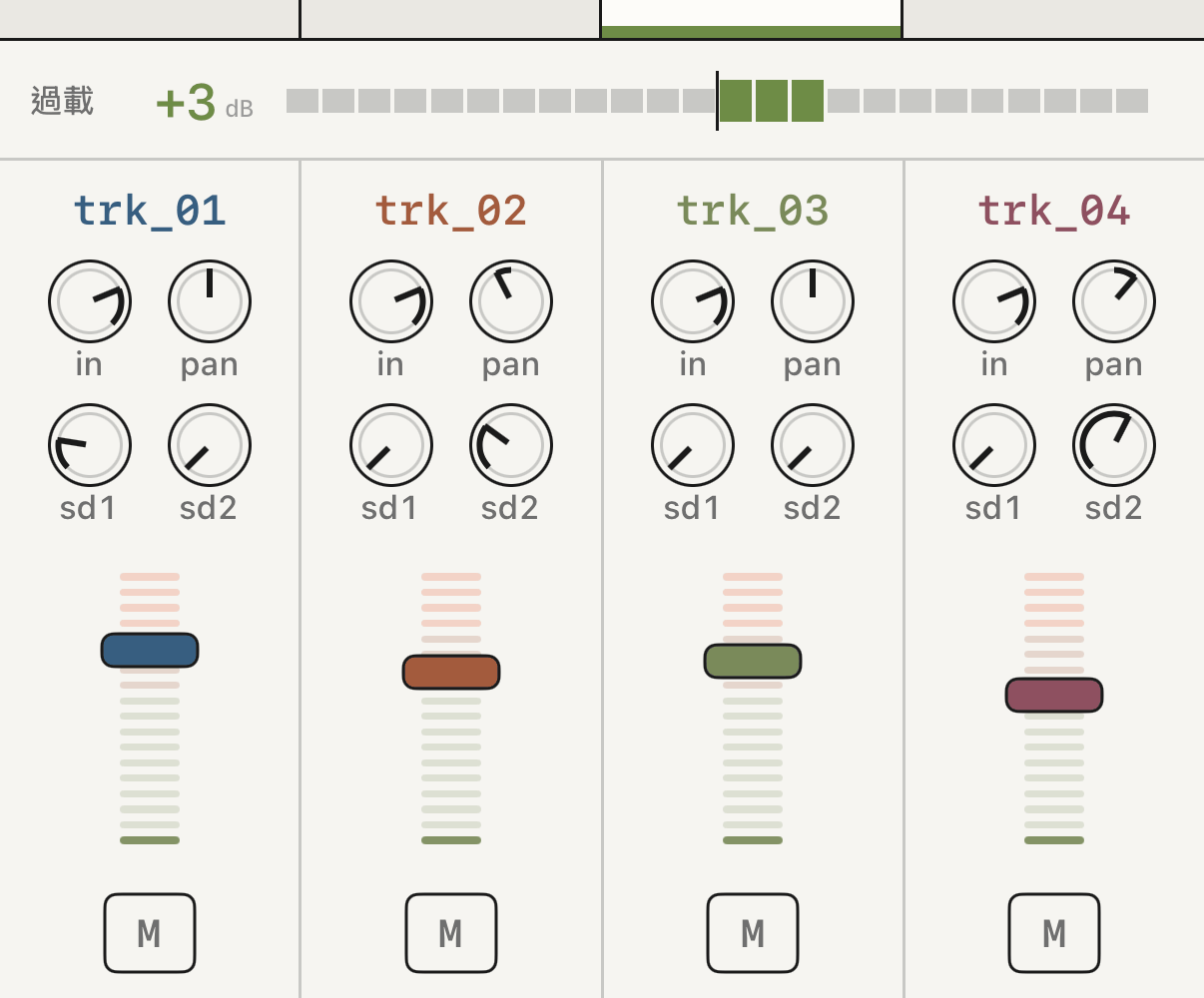Select the green trk_03 fader handle
1204x998 pixels.
click(x=753, y=661)
